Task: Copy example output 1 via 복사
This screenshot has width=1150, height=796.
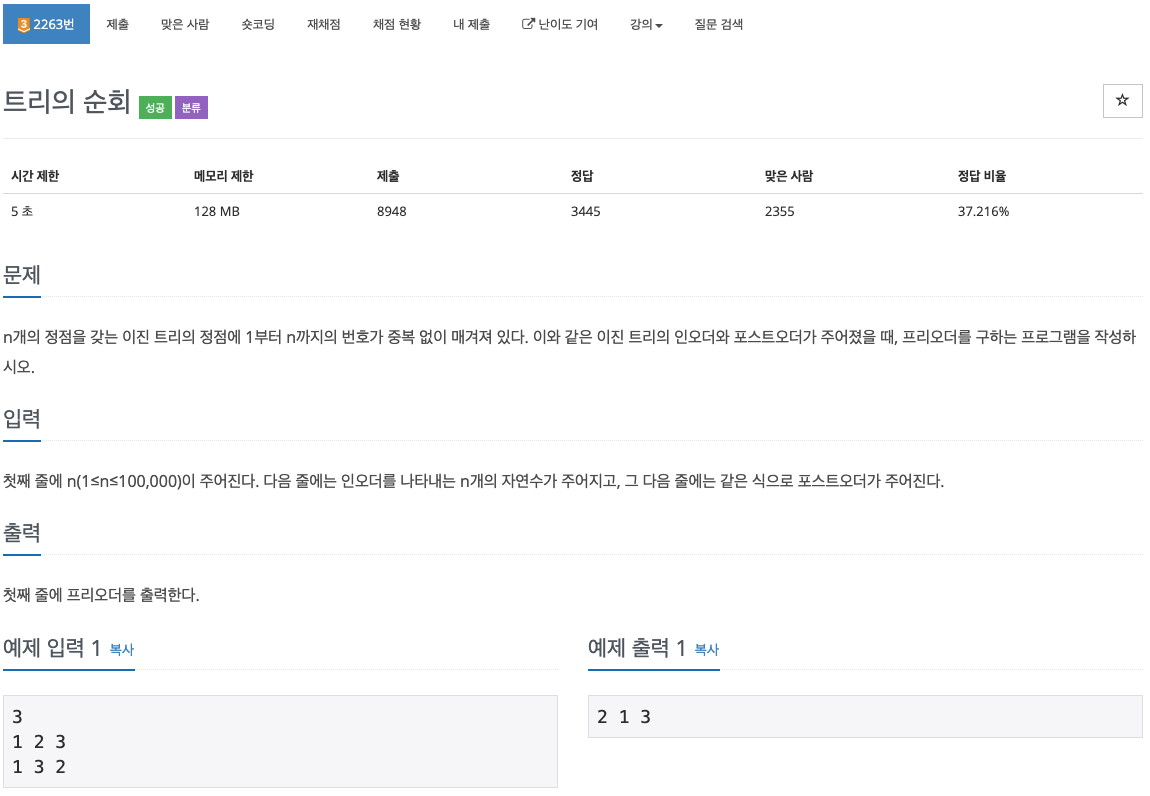Action: coord(707,649)
